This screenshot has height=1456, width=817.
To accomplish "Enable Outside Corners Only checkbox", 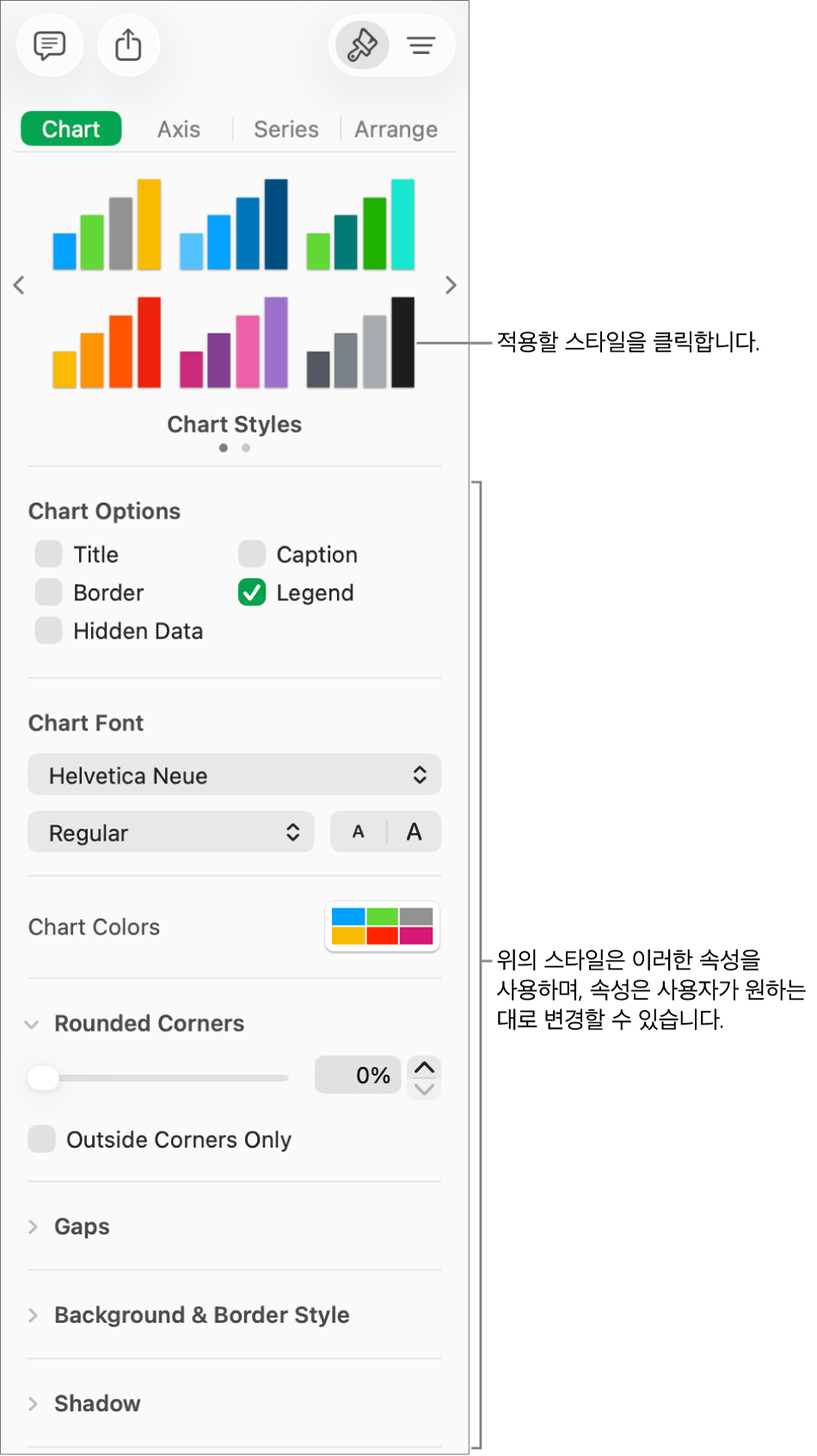I will point(42,1139).
